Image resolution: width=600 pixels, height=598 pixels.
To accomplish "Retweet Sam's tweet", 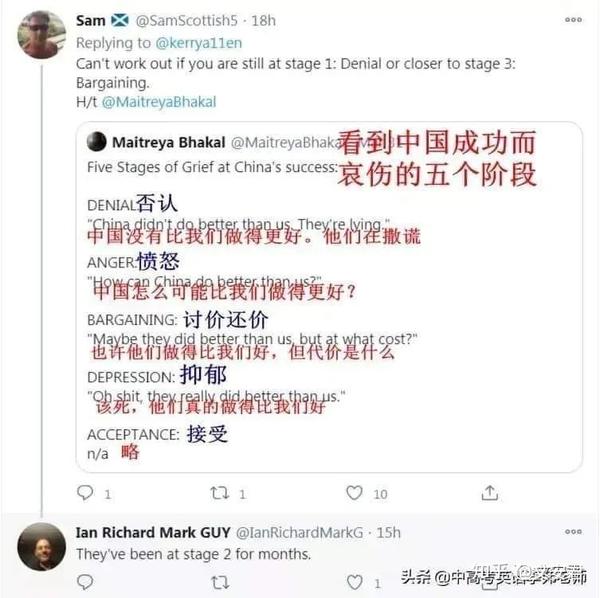I will click(x=220, y=493).
